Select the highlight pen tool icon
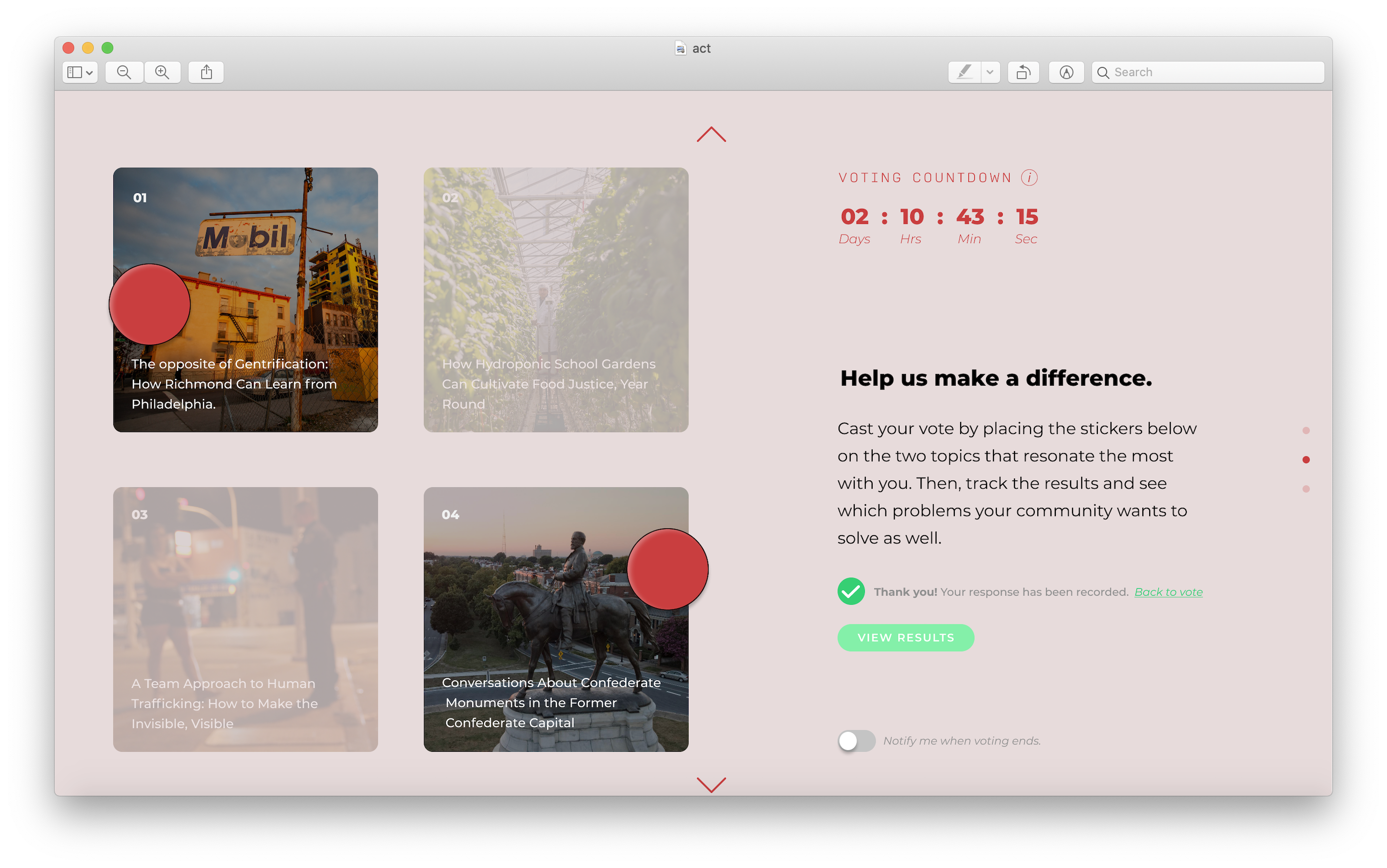 [964, 72]
